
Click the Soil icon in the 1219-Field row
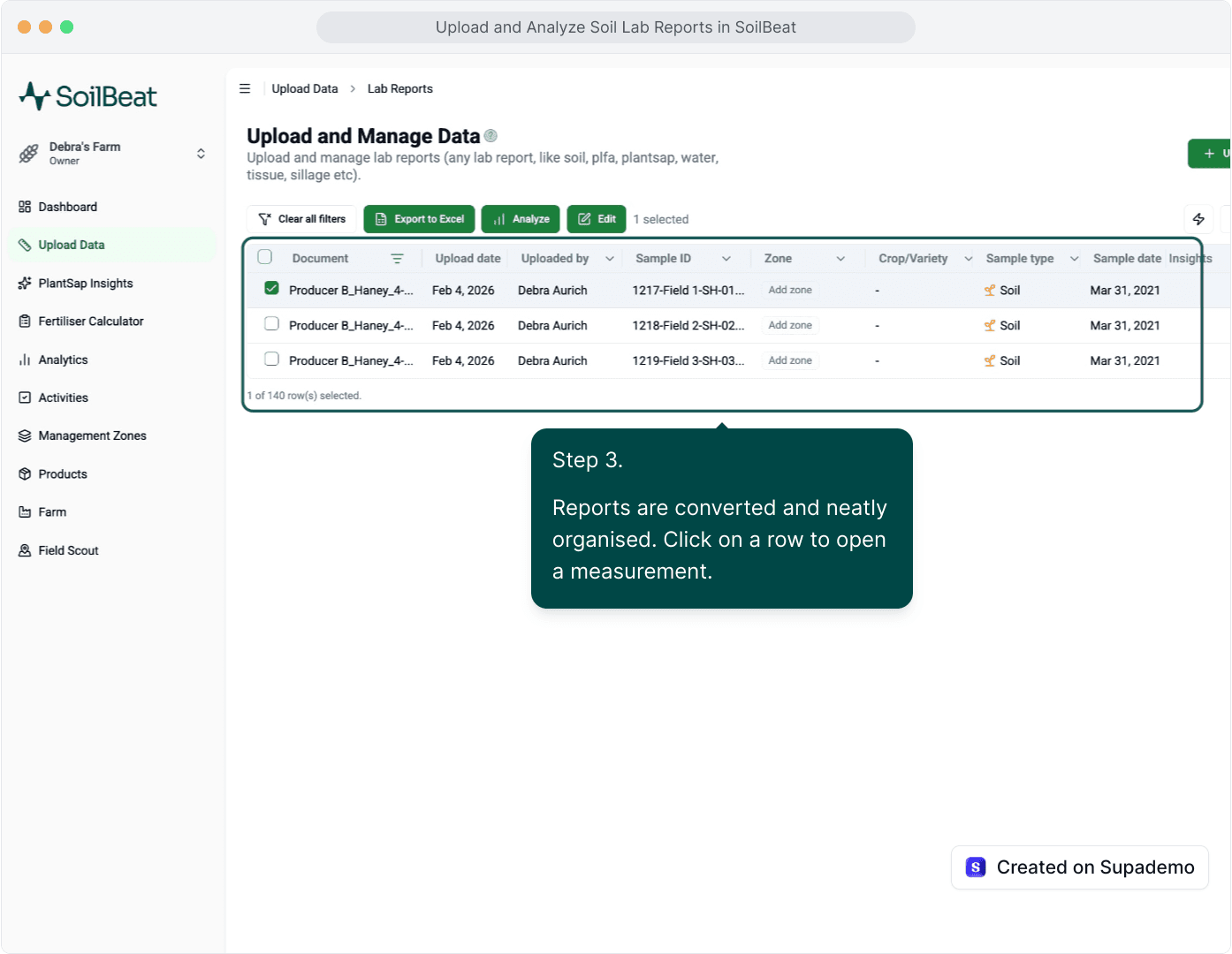pyautogui.click(x=990, y=361)
